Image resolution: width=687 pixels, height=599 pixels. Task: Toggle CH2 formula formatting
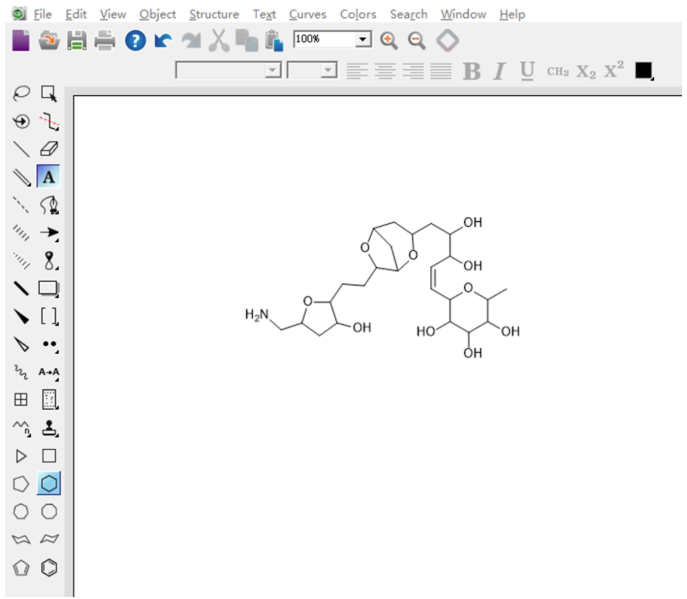[558, 71]
